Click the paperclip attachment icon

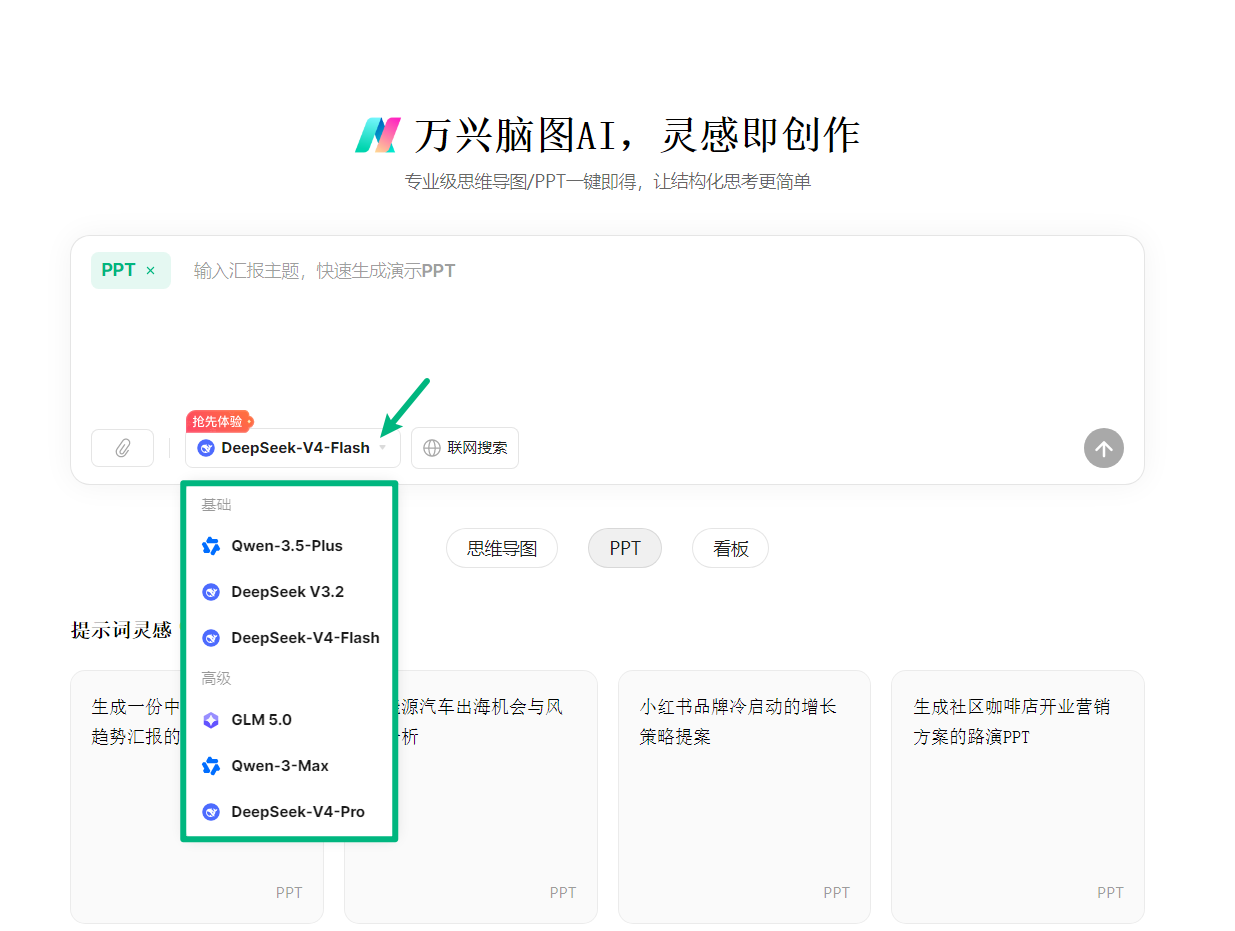point(122,448)
